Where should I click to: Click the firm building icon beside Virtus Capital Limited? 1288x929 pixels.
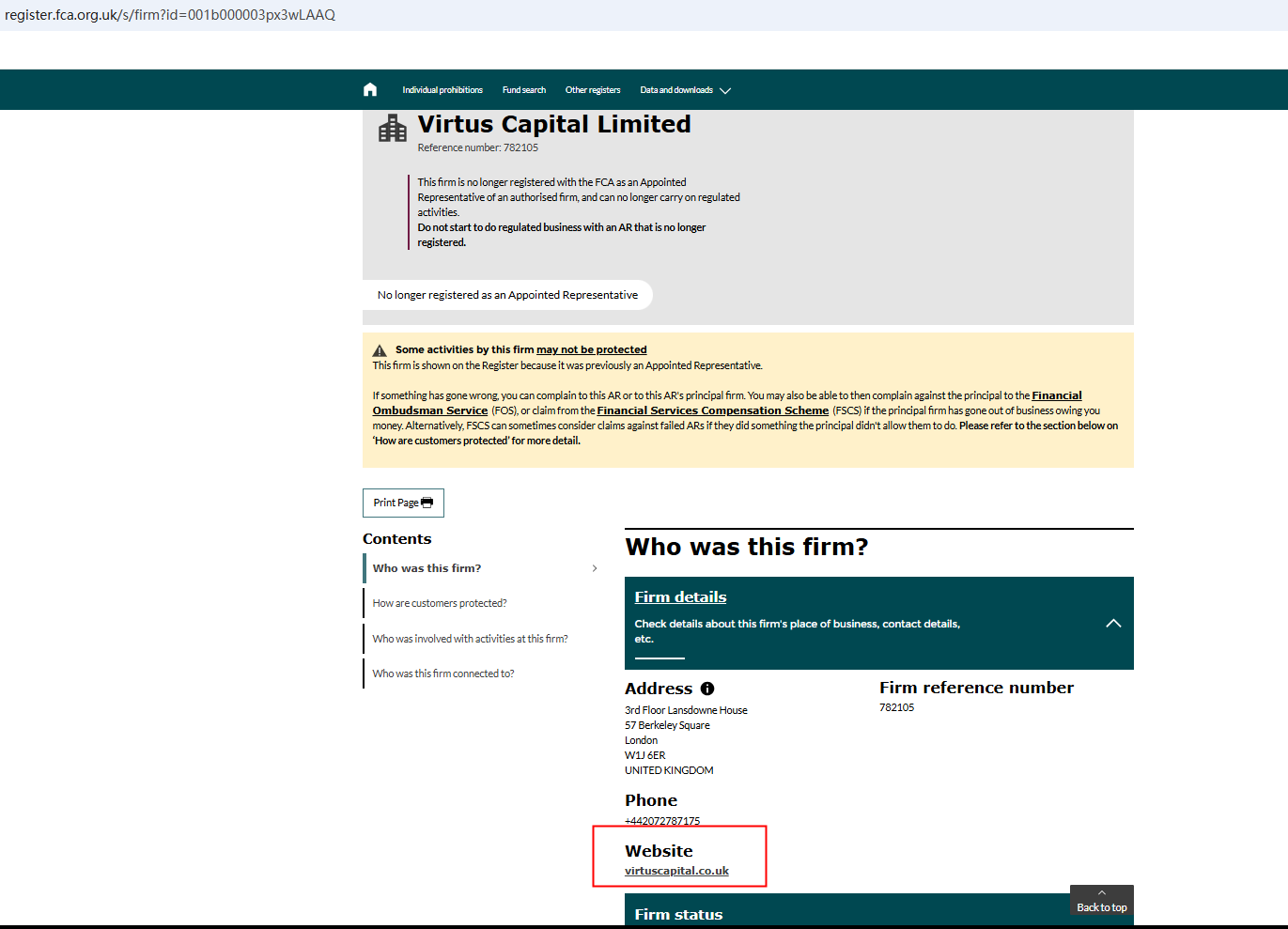(393, 129)
